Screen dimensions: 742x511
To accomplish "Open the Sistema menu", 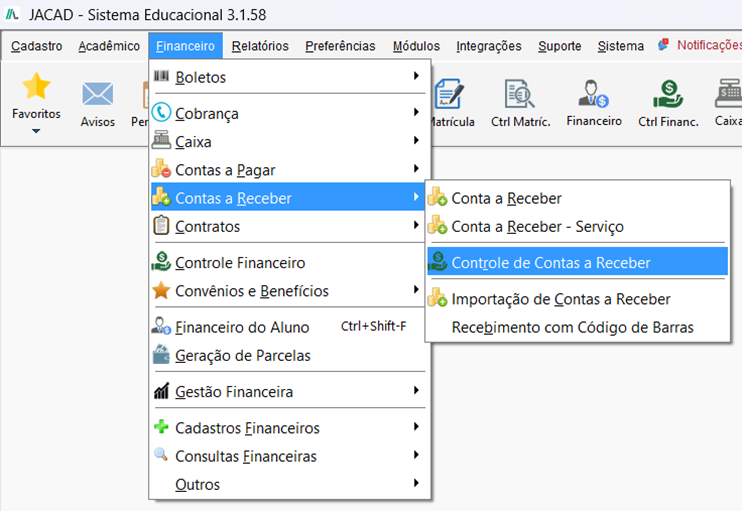I will [620, 46].
